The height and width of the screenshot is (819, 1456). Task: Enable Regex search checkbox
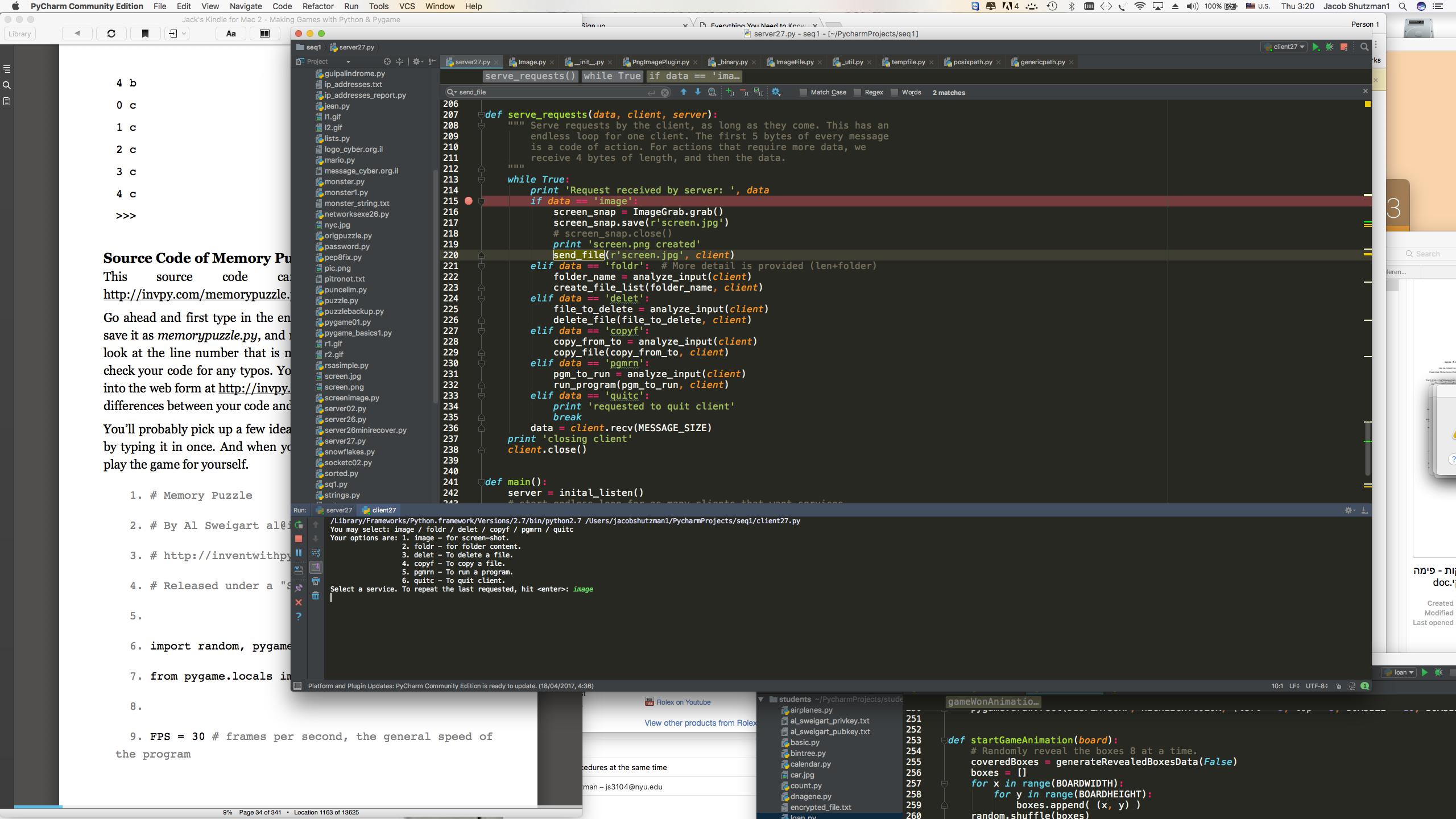[x=857, y=92]
